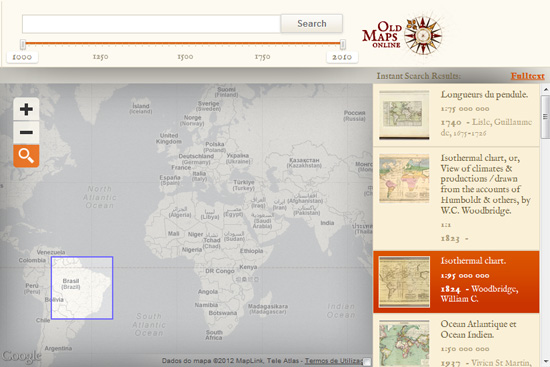Click the 1500 timeline tick label
Image resolution: width=550 pixels, height=367 pixels.
coord(185,56)
